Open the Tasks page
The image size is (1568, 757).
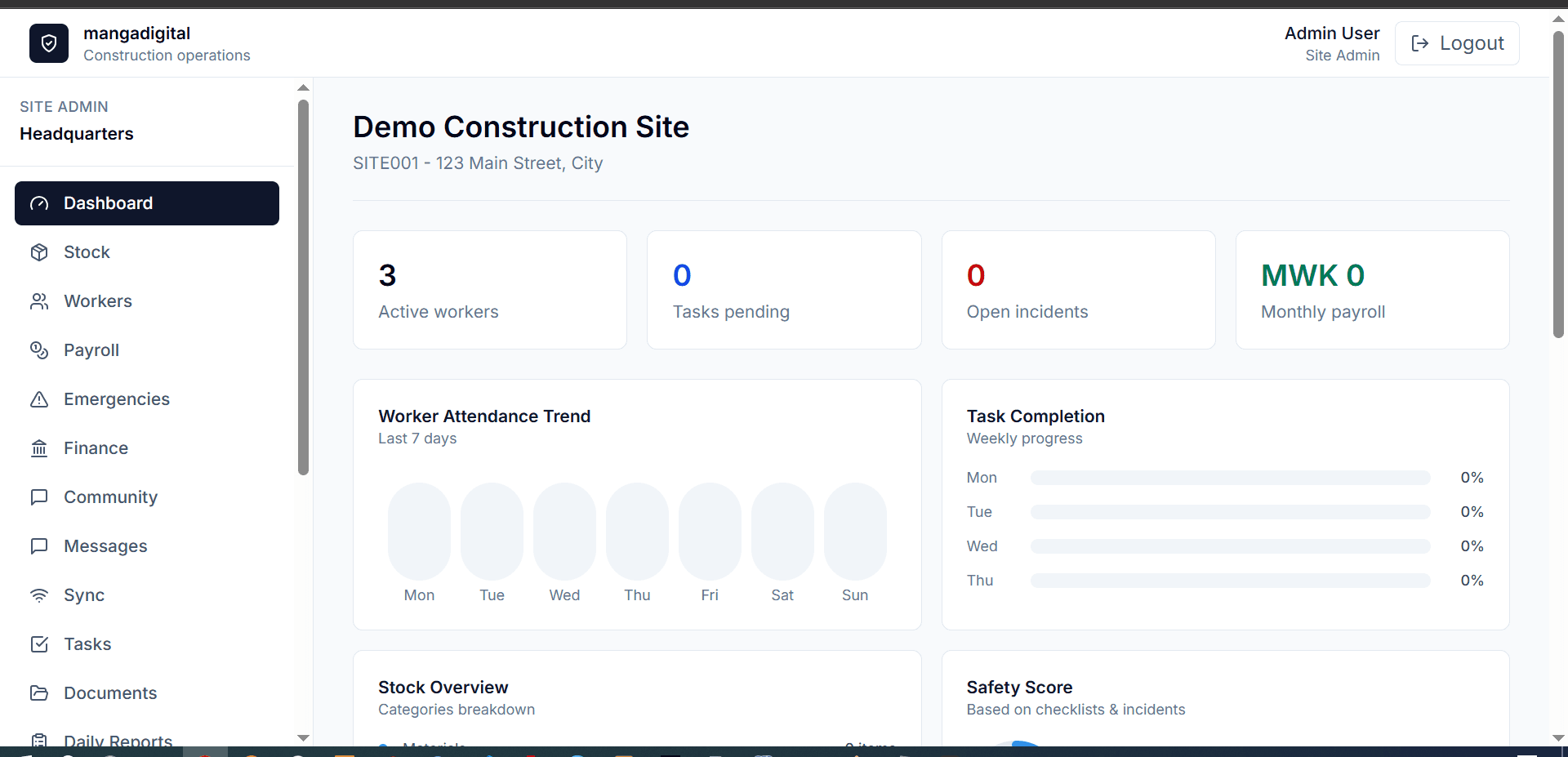click(147, 644)
